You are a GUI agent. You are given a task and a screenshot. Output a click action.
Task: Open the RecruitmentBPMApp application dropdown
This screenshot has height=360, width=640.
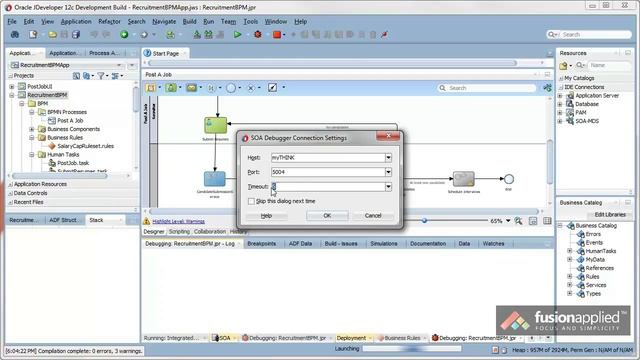119,65
